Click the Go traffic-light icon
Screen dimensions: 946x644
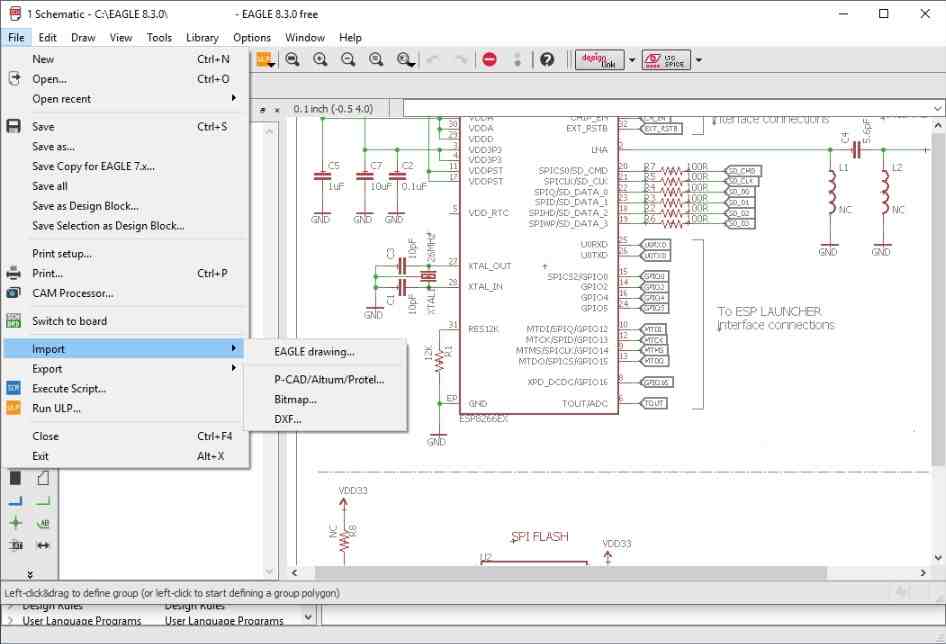[517, 59]
